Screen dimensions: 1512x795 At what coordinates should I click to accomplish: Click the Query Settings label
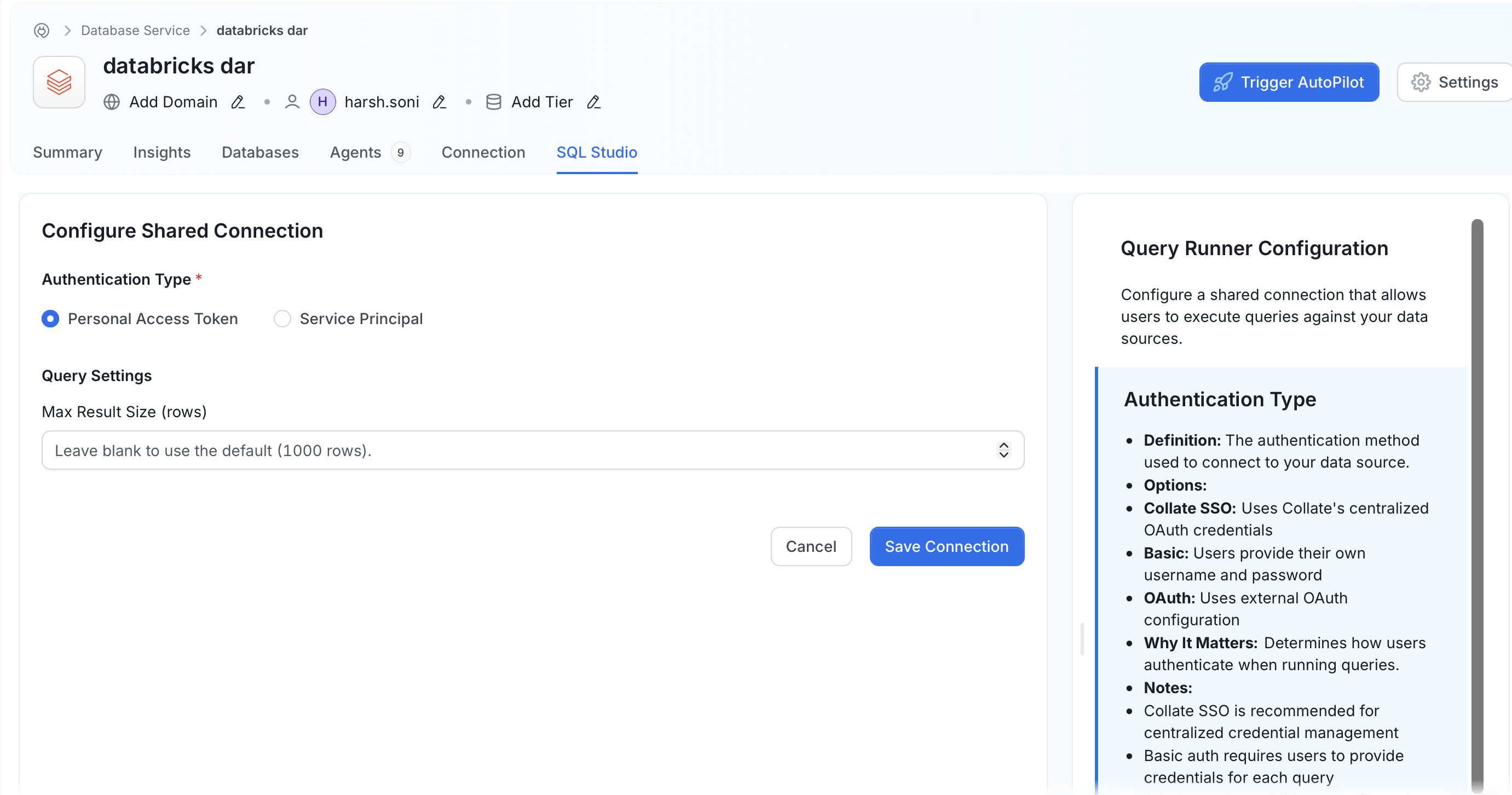click(x=97, y=376)
